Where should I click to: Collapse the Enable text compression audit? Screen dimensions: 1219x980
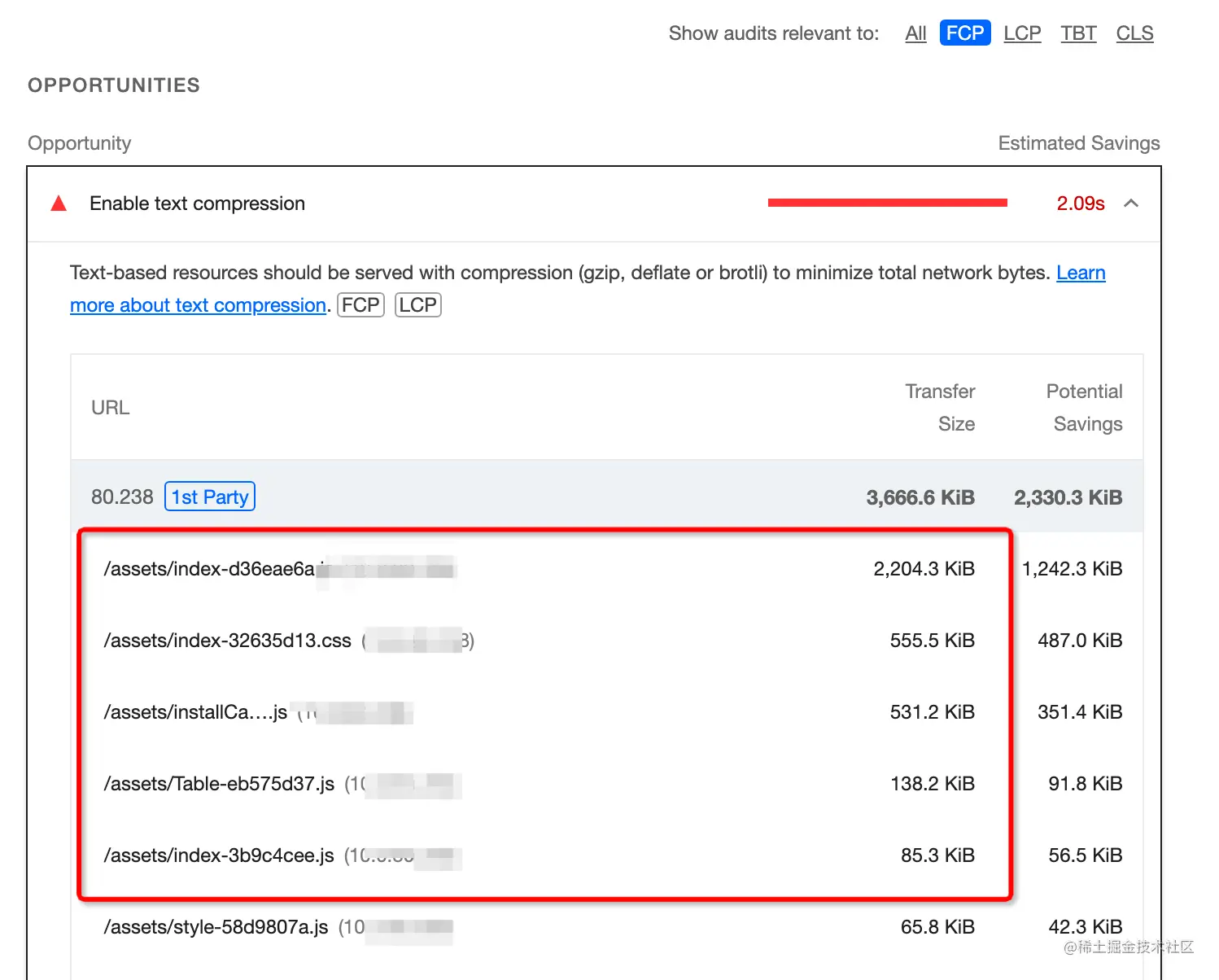(1130, 203)
